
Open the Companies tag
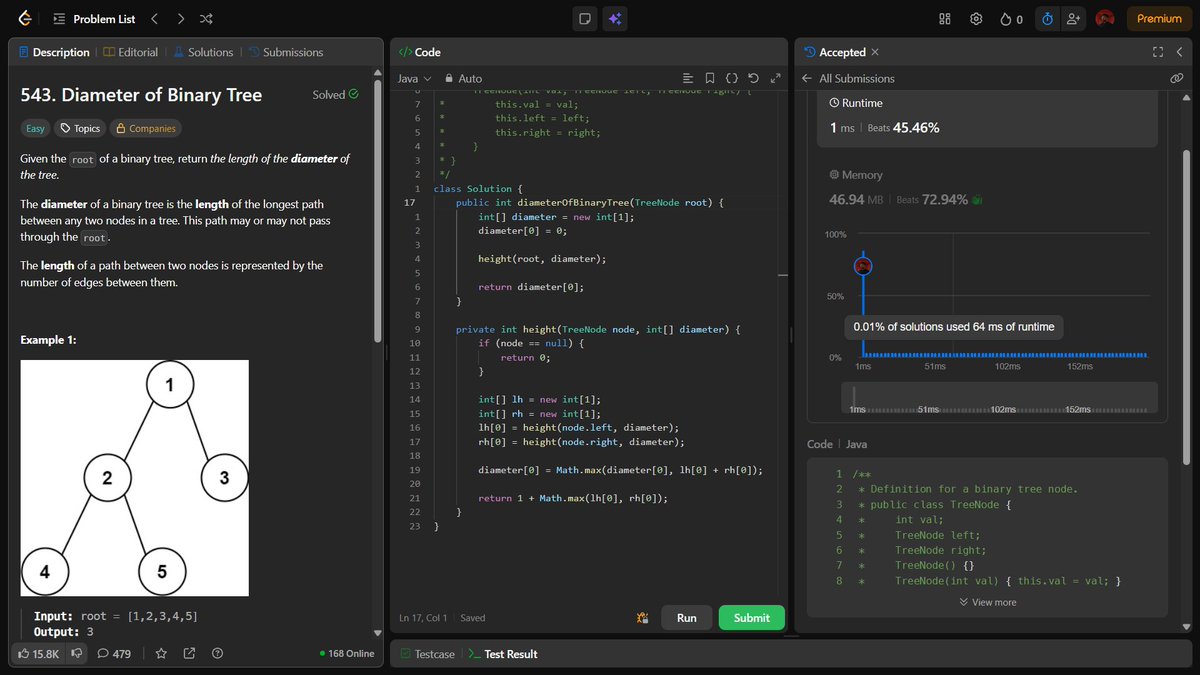point(146,128)
